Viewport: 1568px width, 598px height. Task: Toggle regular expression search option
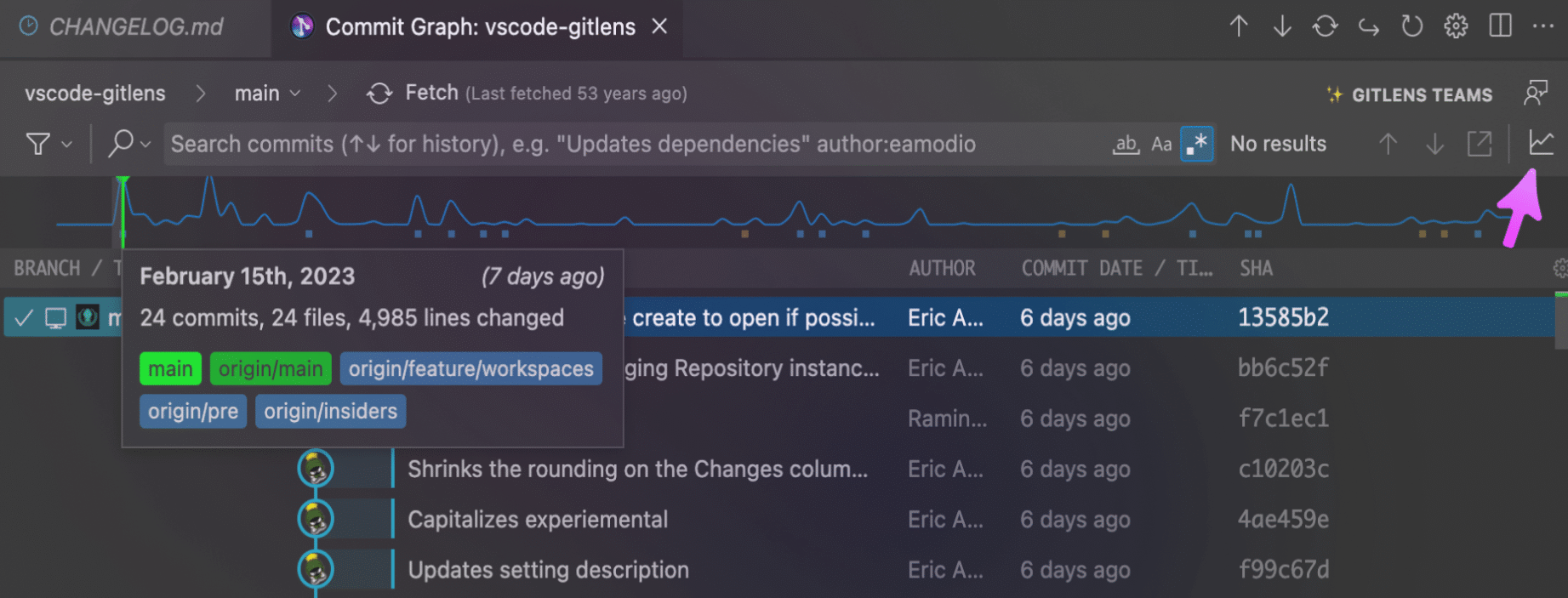coord(1197,144)
